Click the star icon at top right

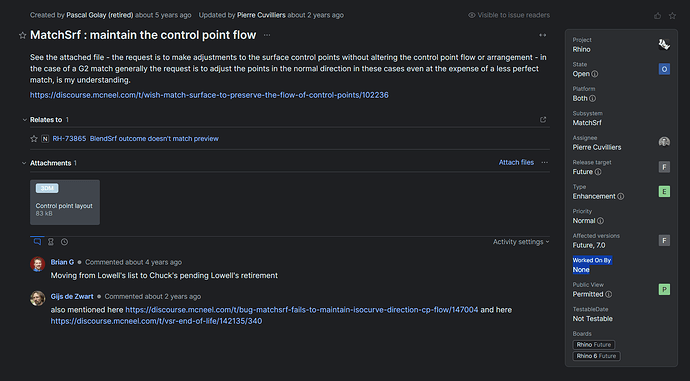(672, 16)
